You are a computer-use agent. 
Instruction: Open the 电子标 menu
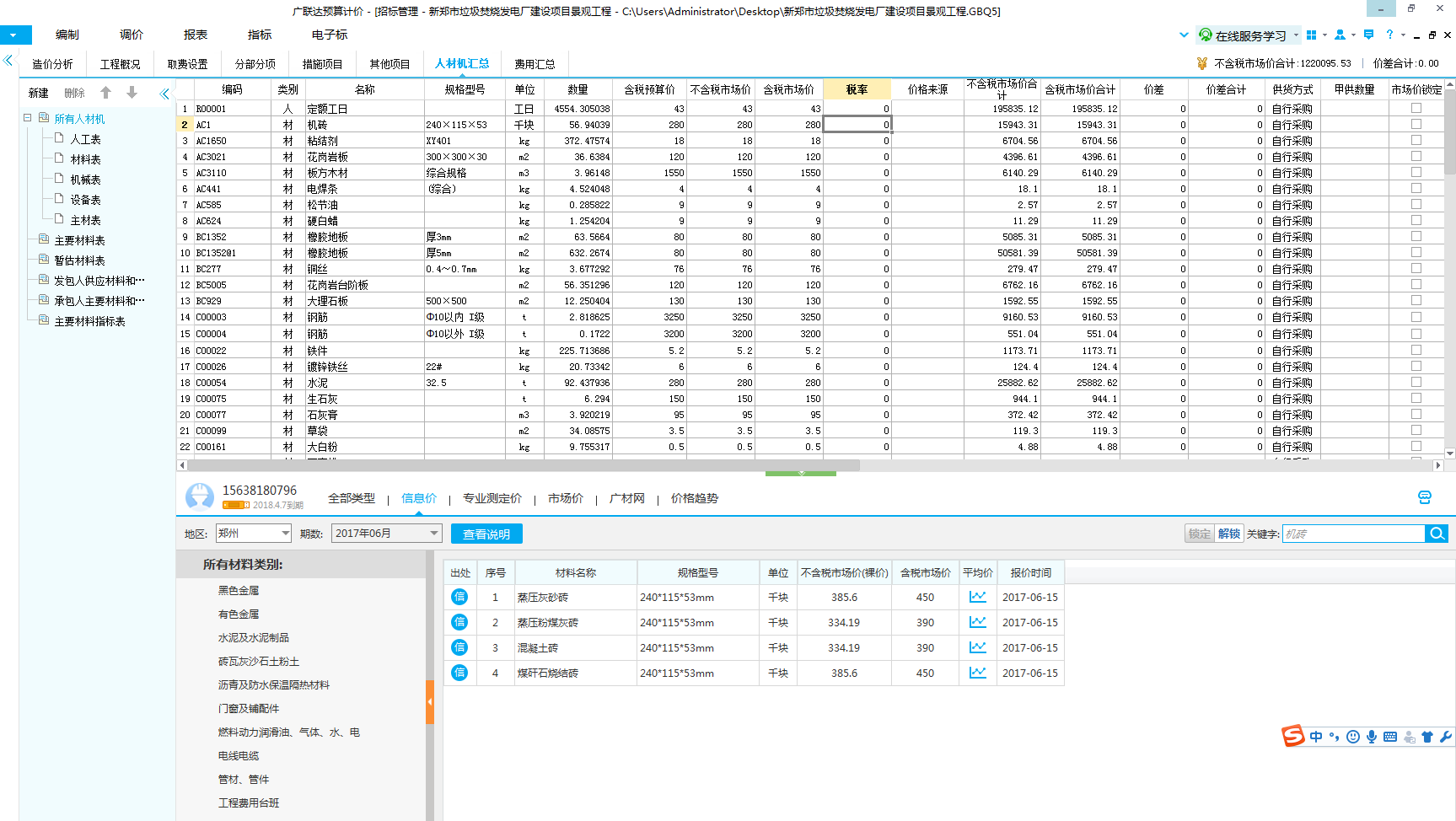click(x=330, y=35)
